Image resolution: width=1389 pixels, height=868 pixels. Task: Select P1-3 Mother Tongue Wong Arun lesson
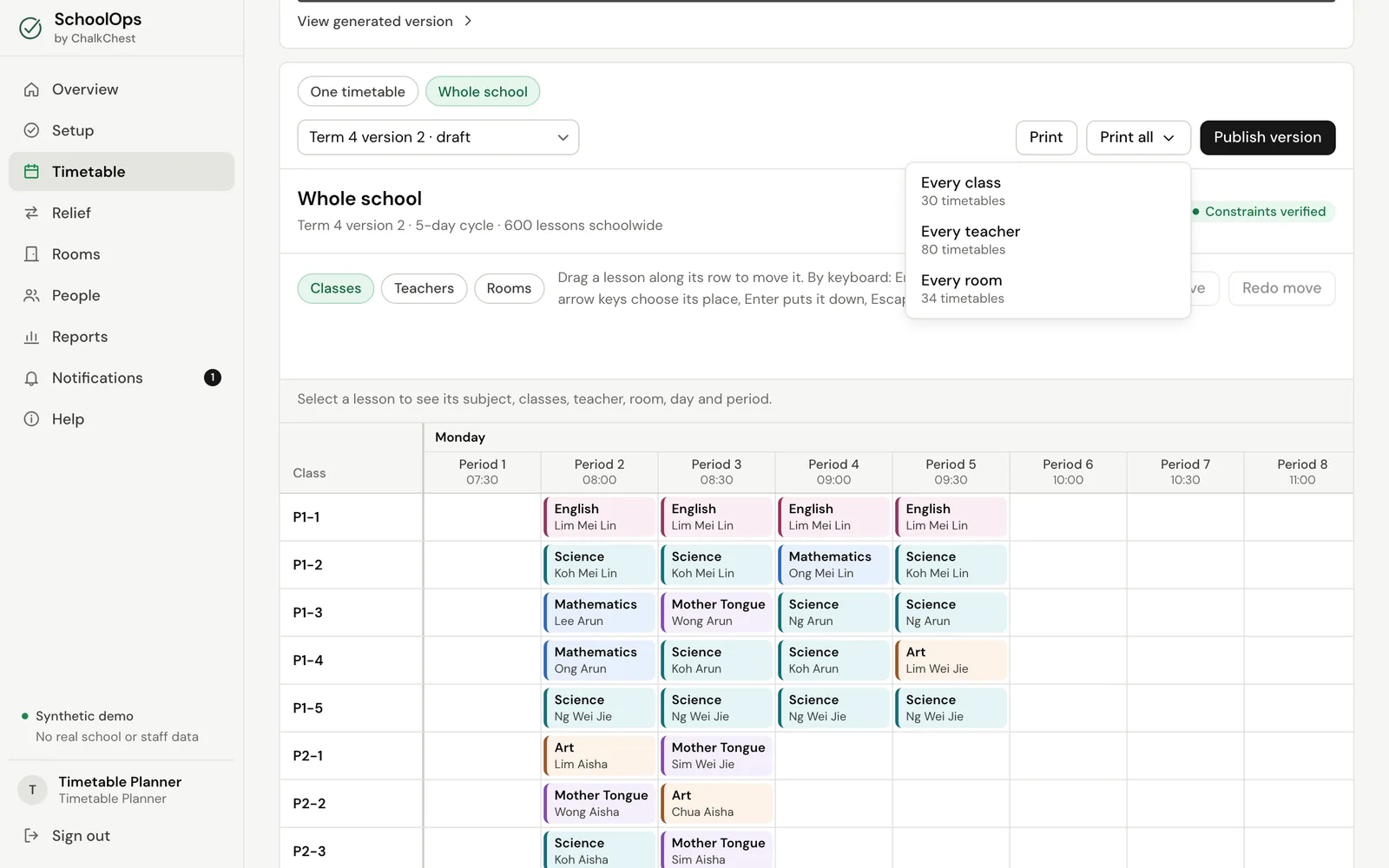pos(716,613)
